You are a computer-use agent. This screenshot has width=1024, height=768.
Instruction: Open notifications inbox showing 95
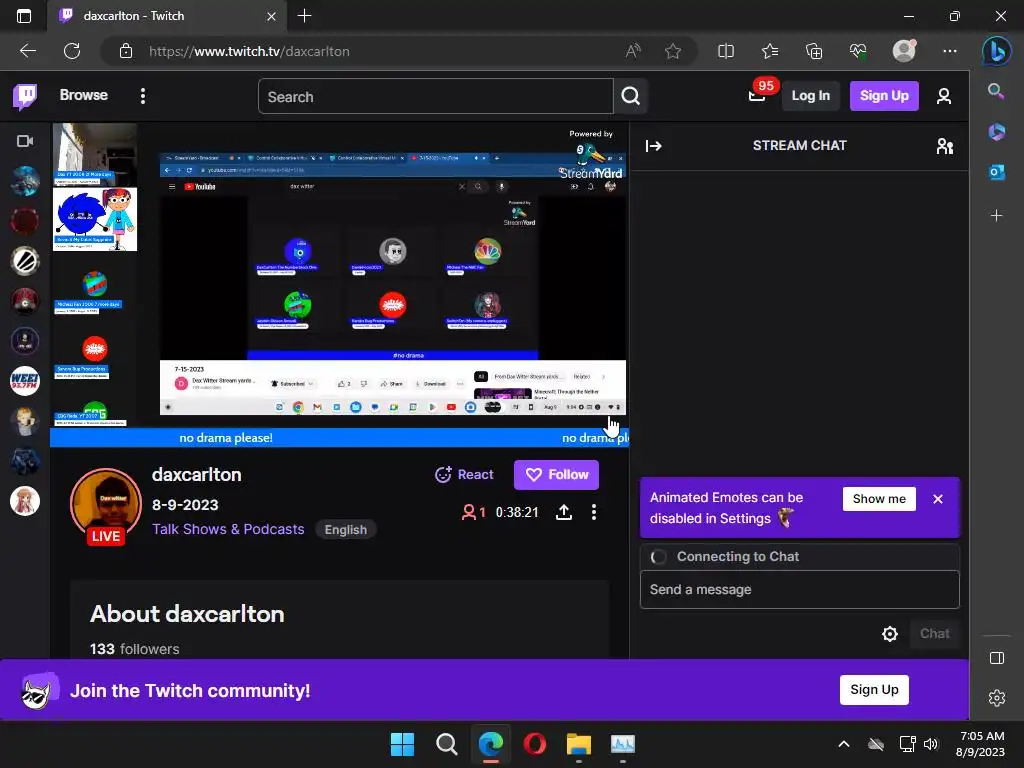tap(758, 95)
